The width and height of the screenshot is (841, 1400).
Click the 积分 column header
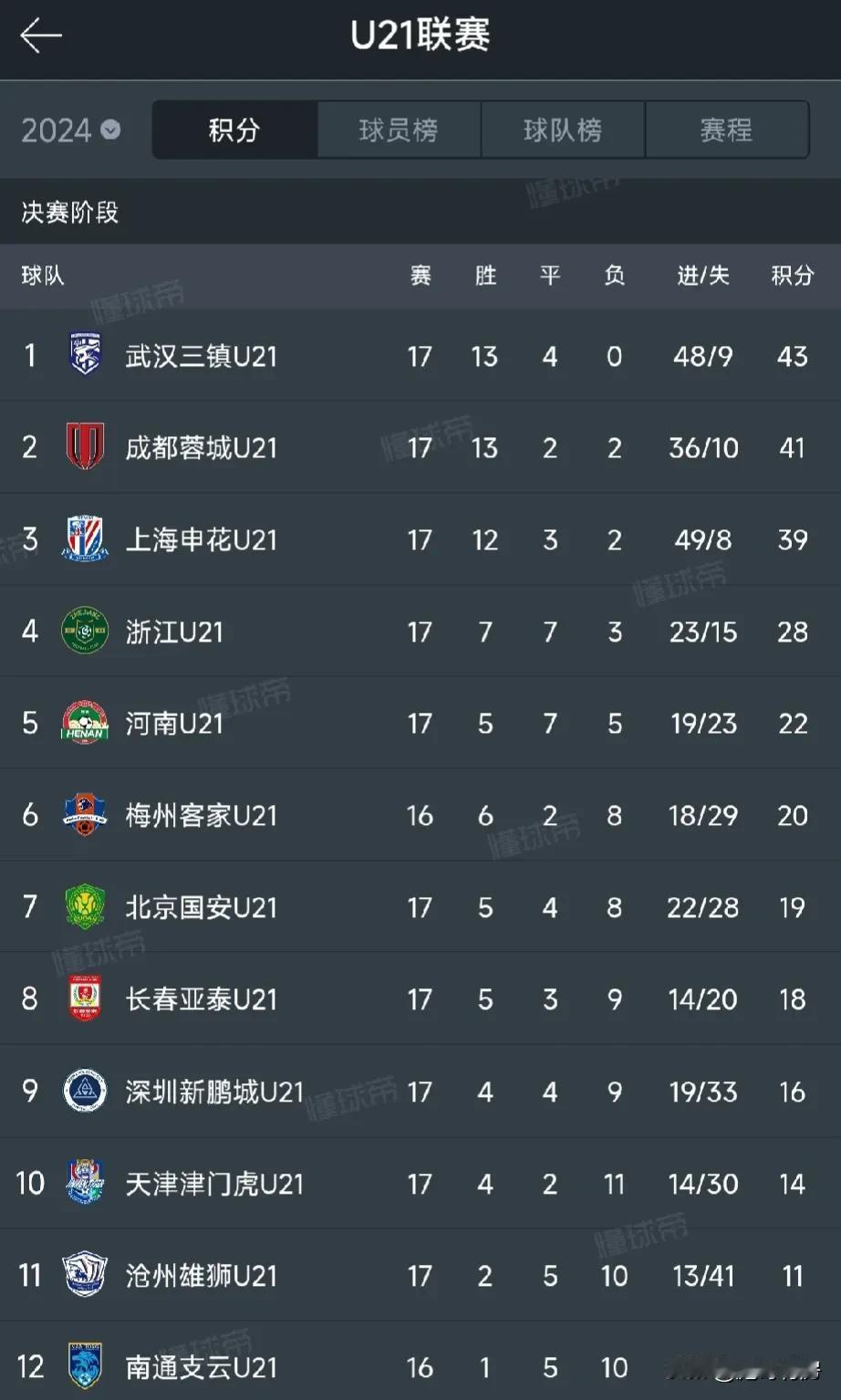(792, 276)
